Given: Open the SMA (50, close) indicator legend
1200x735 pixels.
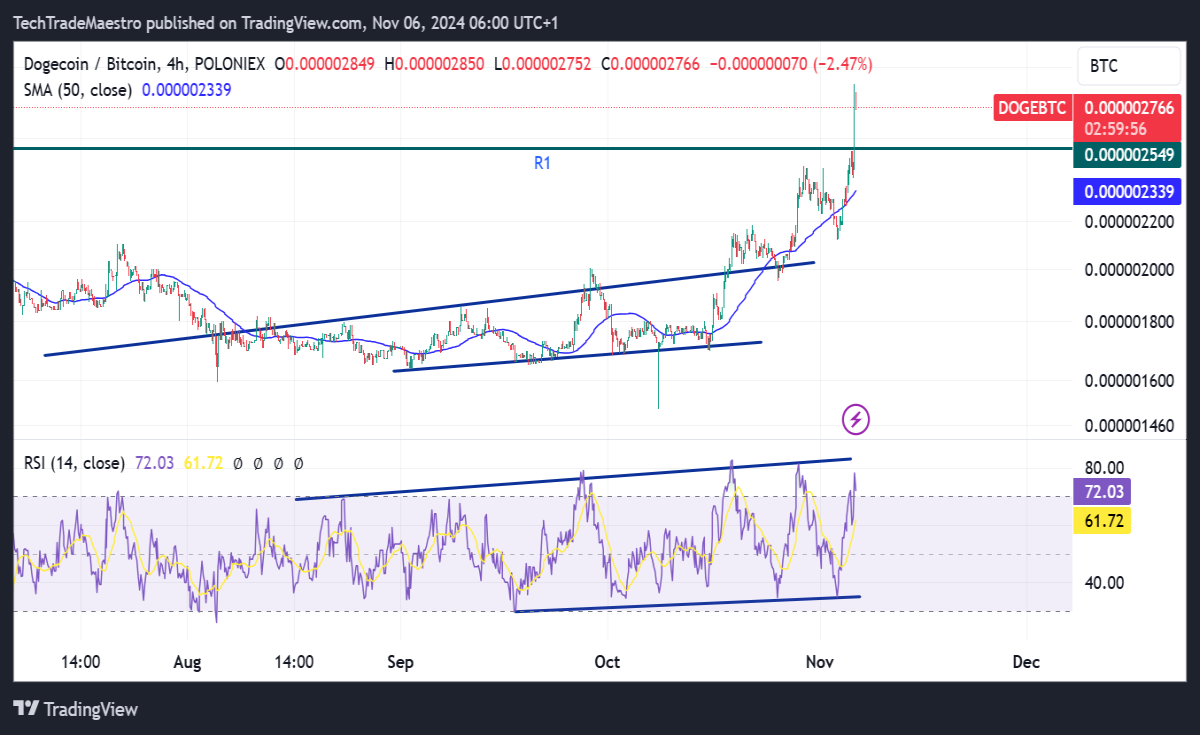Looking at the screenshot, I should (x=78, y=89).
